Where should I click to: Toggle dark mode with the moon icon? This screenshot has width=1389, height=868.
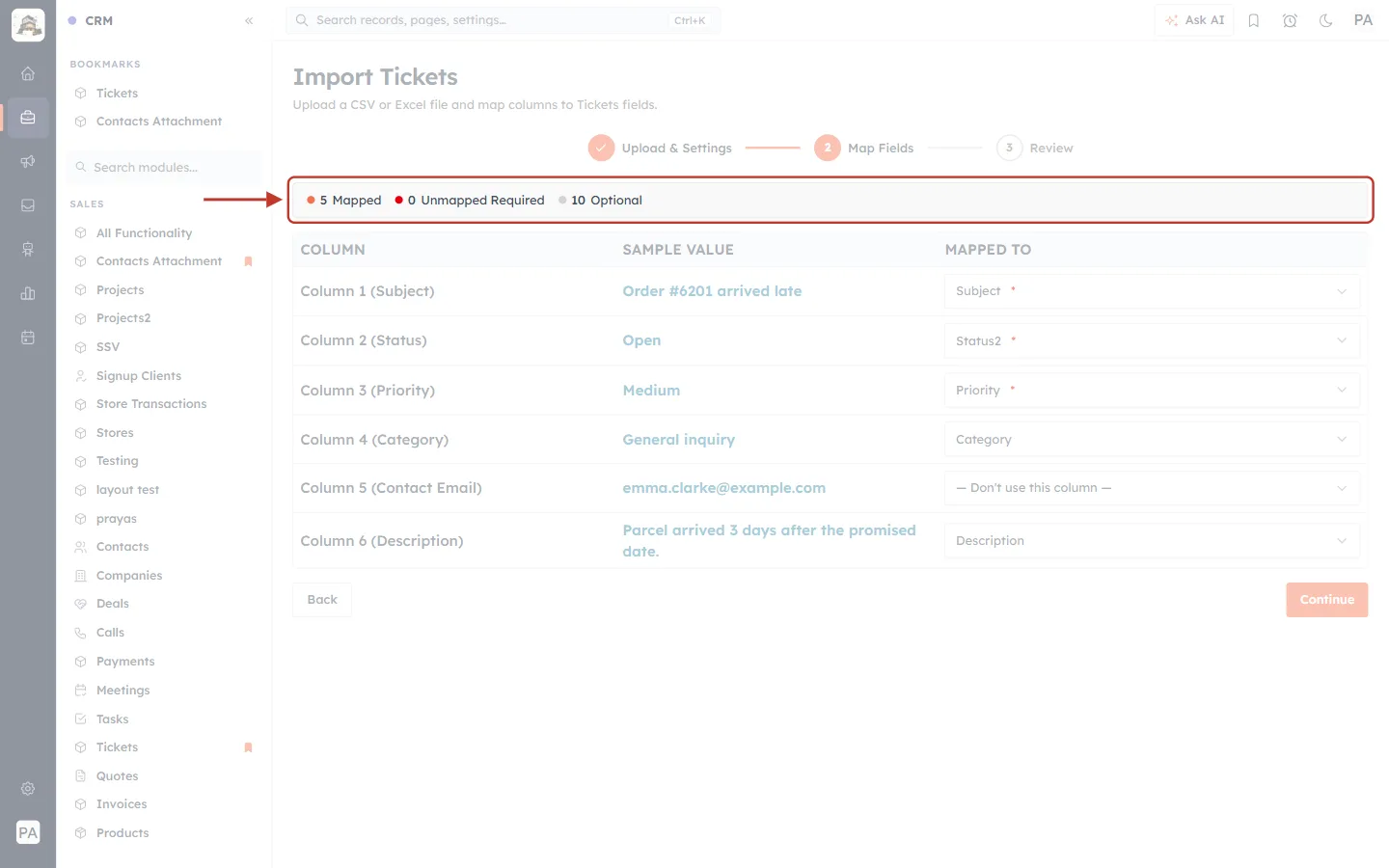pyautogui.click(x=1326, y=20)
